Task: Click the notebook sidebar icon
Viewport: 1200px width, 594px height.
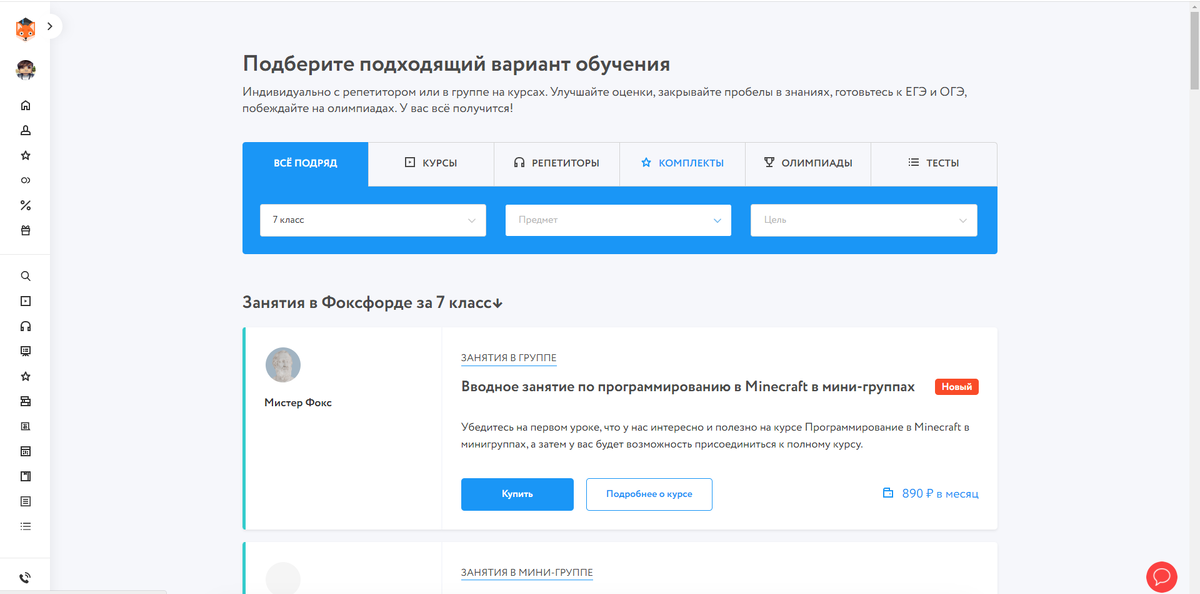Action: click(x=26, y=476)
